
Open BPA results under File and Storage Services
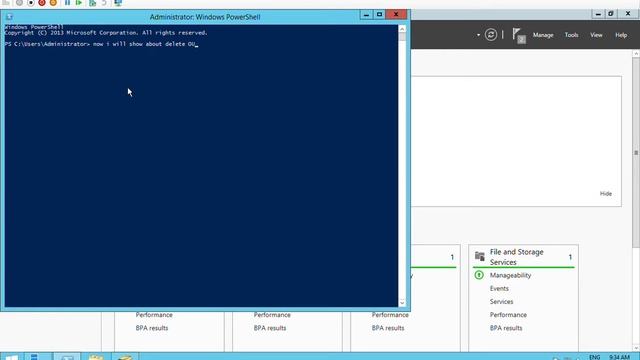point(506,328)
